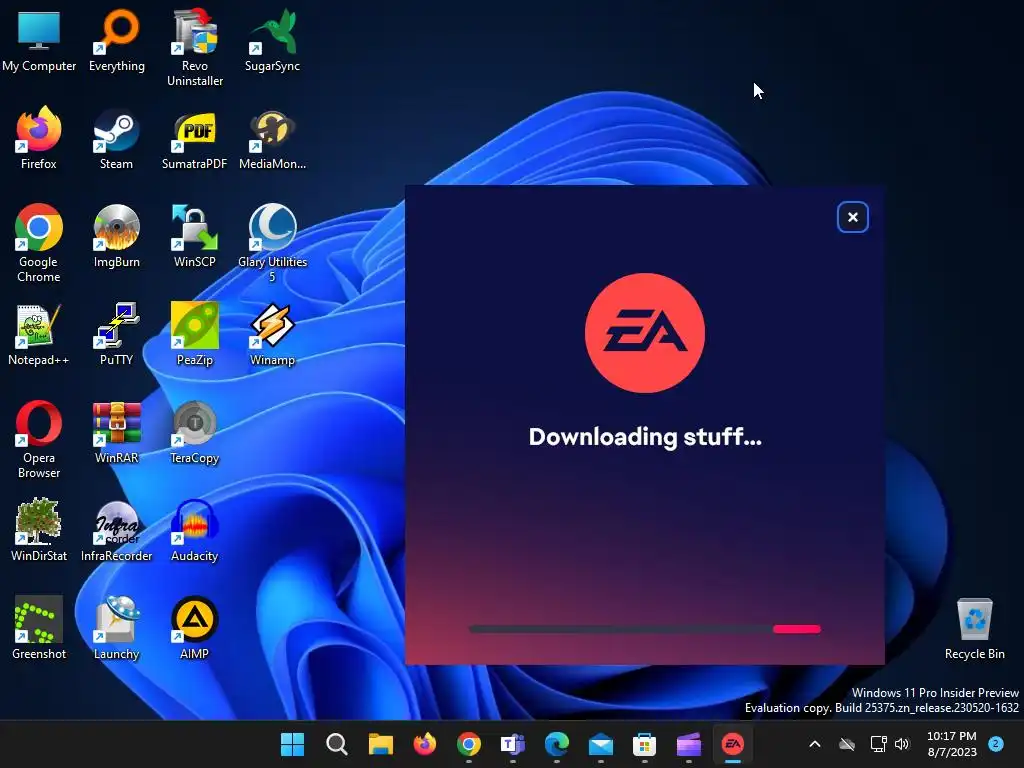Select the WinSCP desktop icon
The image size is (1024, 768).
pos(195,236)
